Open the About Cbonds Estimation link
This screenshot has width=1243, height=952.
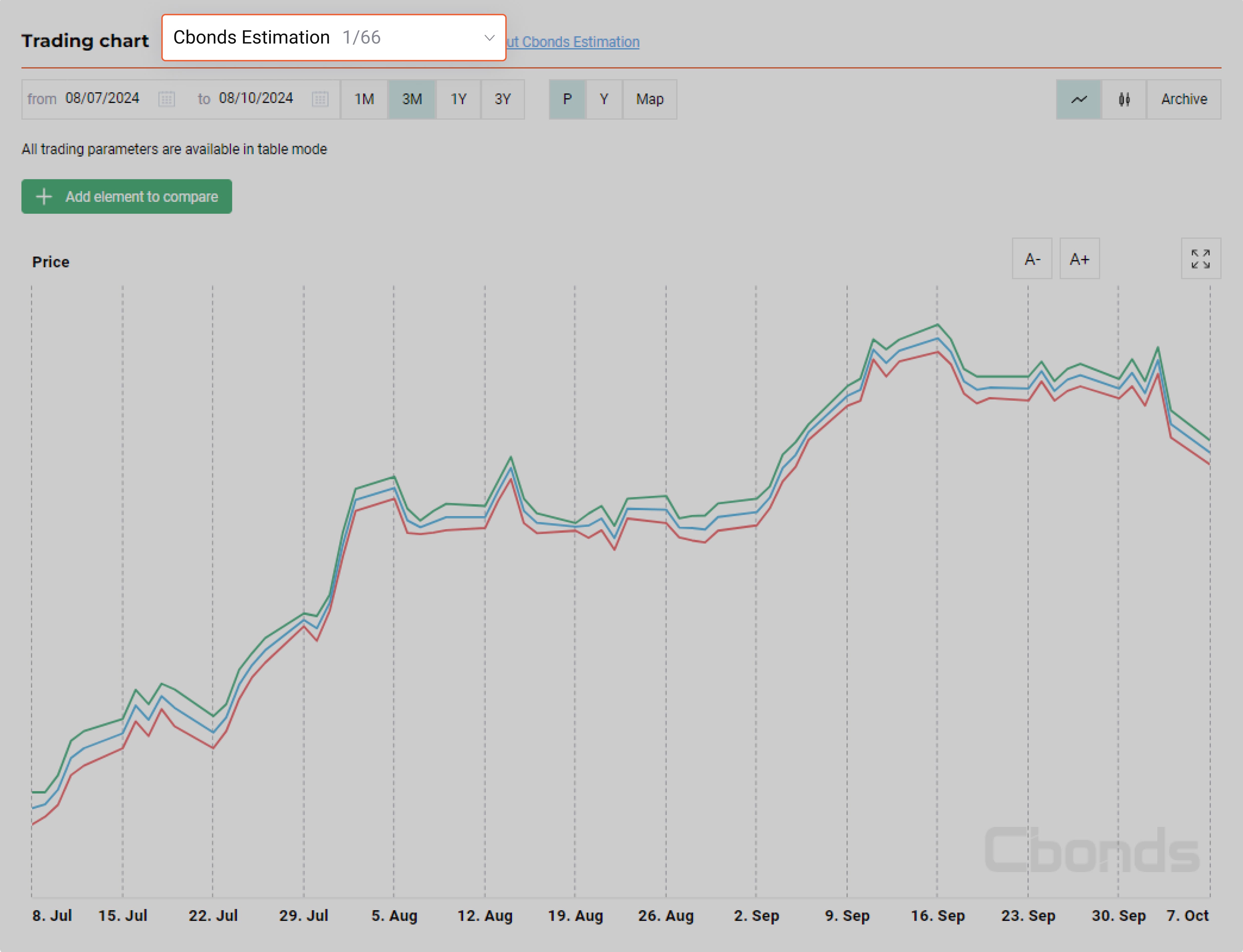tap(573, 42)
